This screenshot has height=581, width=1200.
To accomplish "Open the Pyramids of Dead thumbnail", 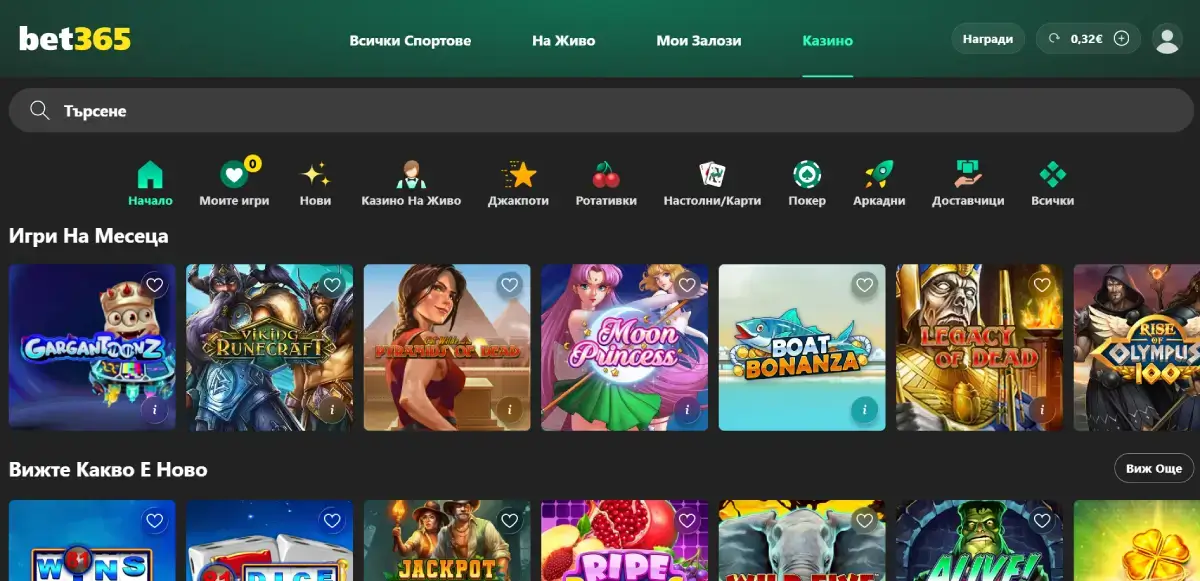I will (x=447, y=347).
